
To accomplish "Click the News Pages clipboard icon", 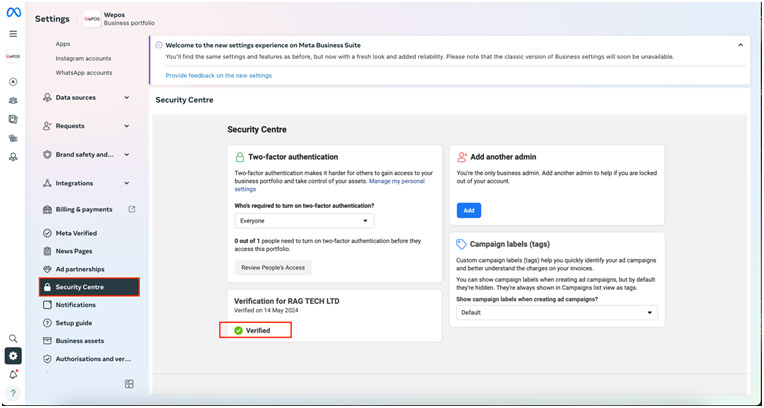I will [x=47, y=251].
